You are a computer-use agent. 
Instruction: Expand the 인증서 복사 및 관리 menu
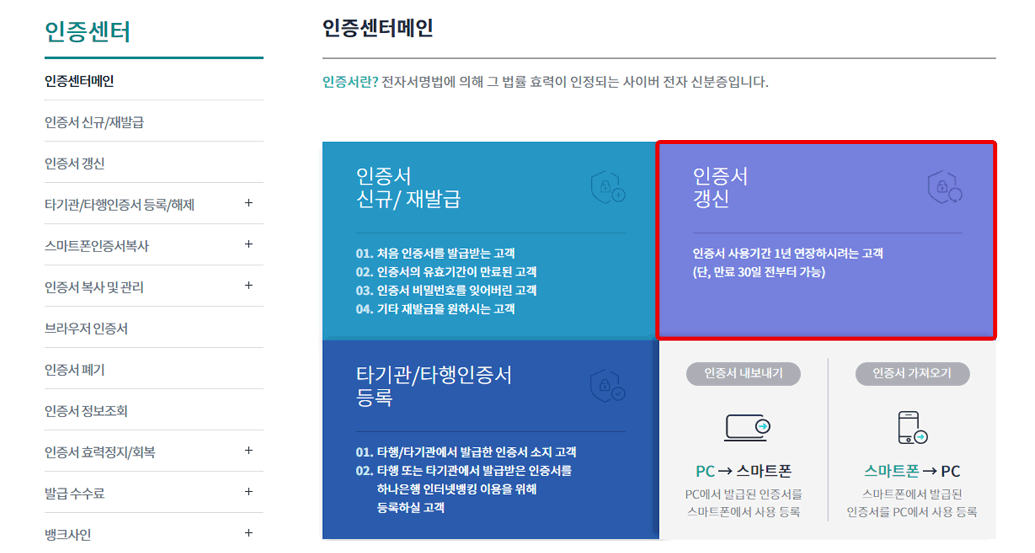[x=248, y=286]
